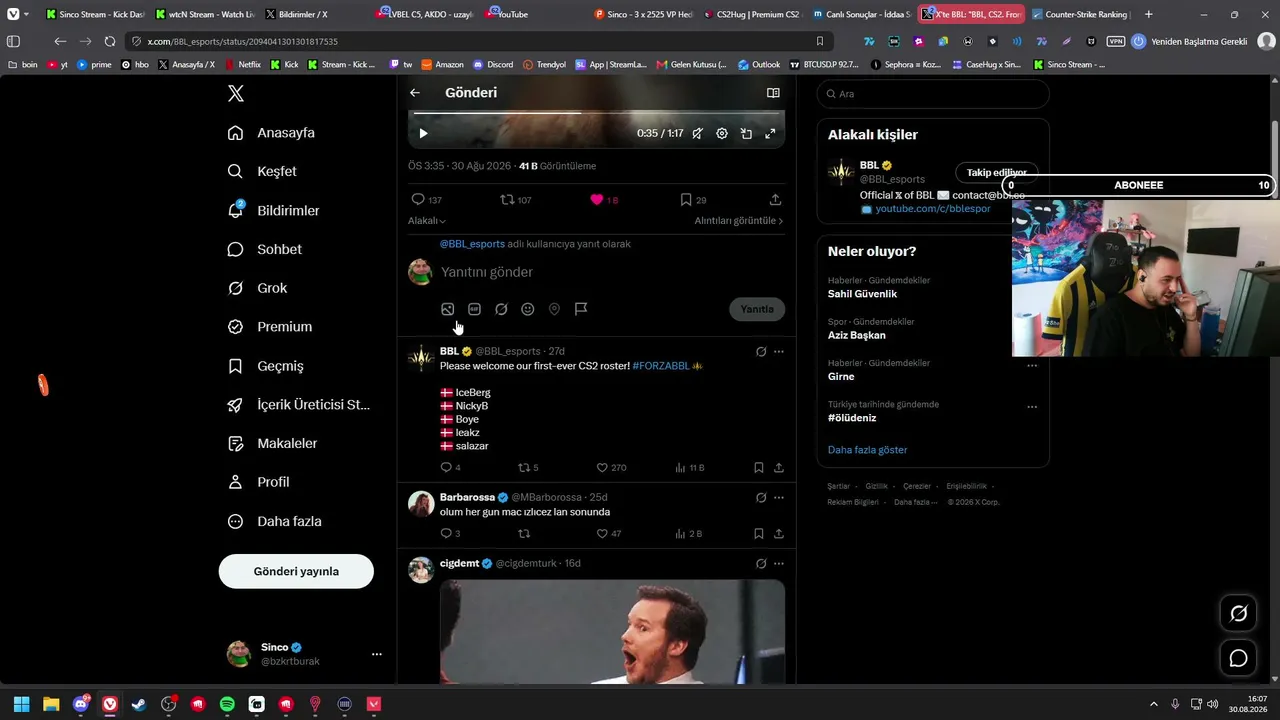Image resolution: width=1280 pixels, height=720 pixels.
Task: Unmute the video sound
Action: click(x=697, y=133)
